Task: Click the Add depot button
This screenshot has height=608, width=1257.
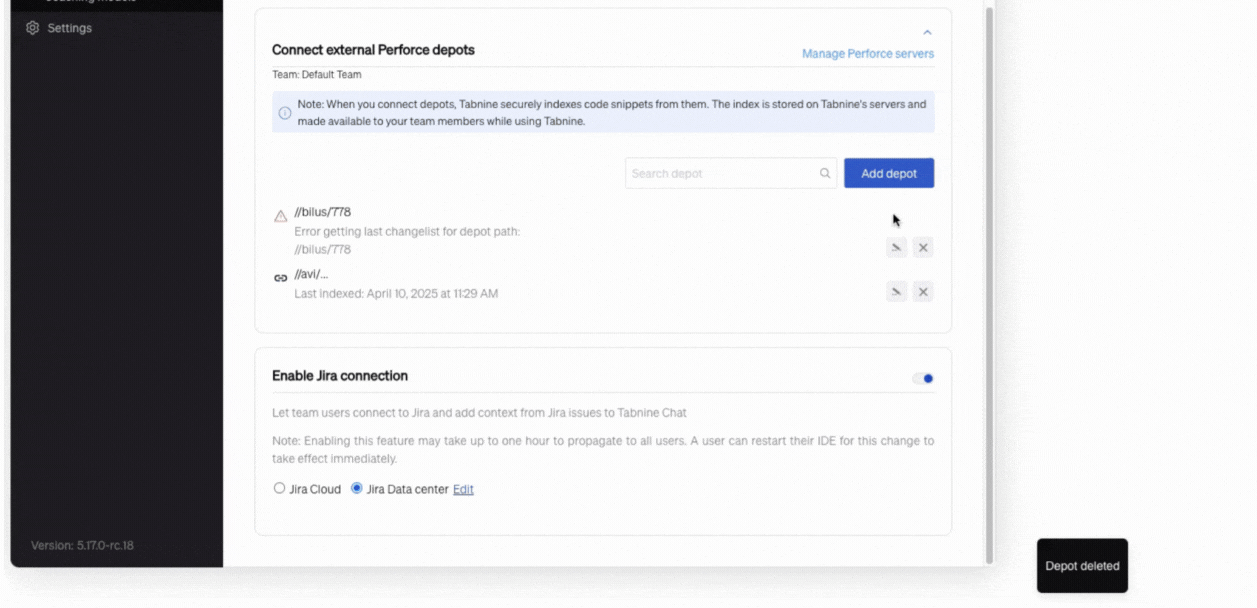Action: 889,173
